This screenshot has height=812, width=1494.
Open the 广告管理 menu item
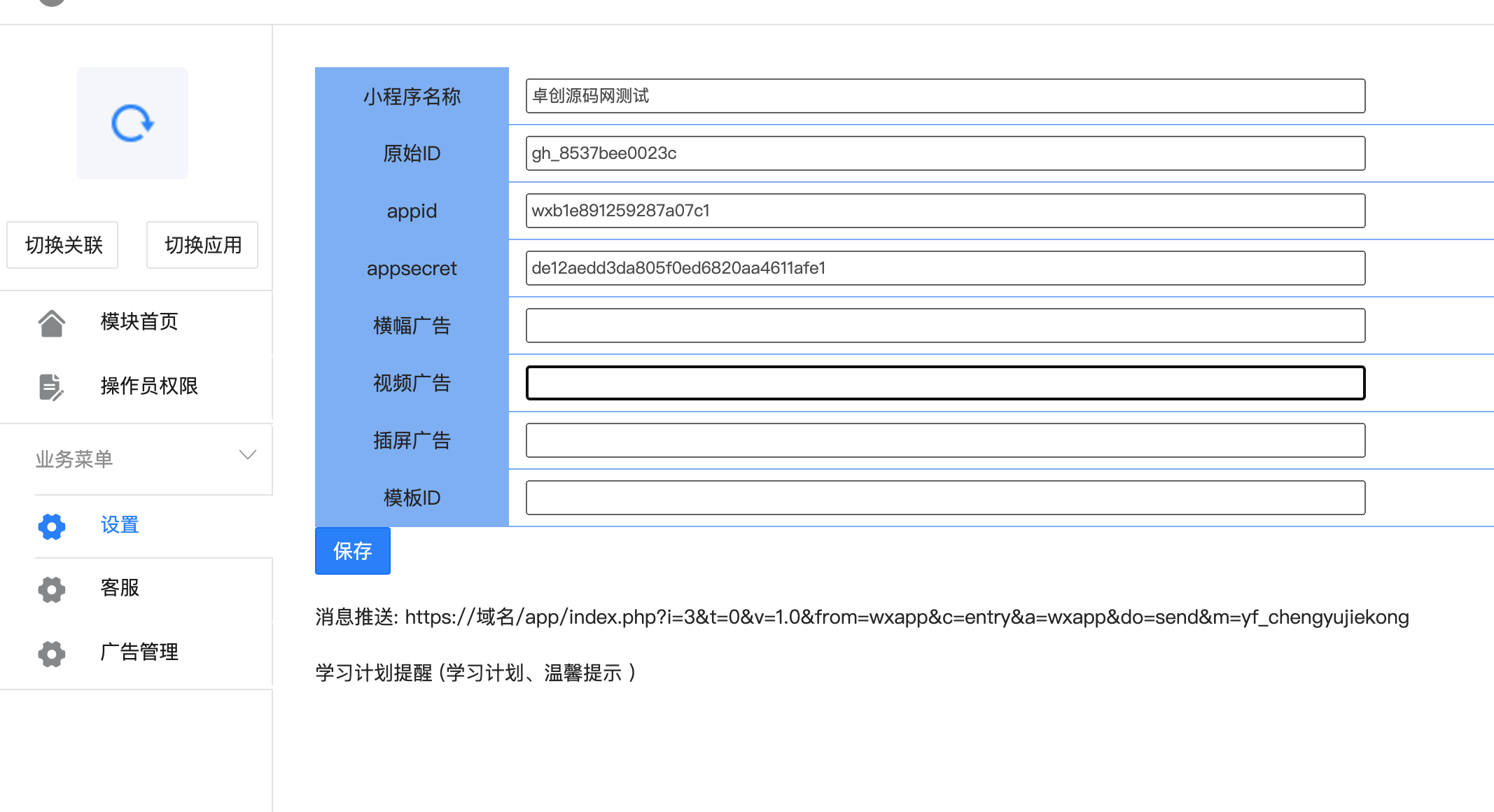pyautogui.click(x=139, y=652)
